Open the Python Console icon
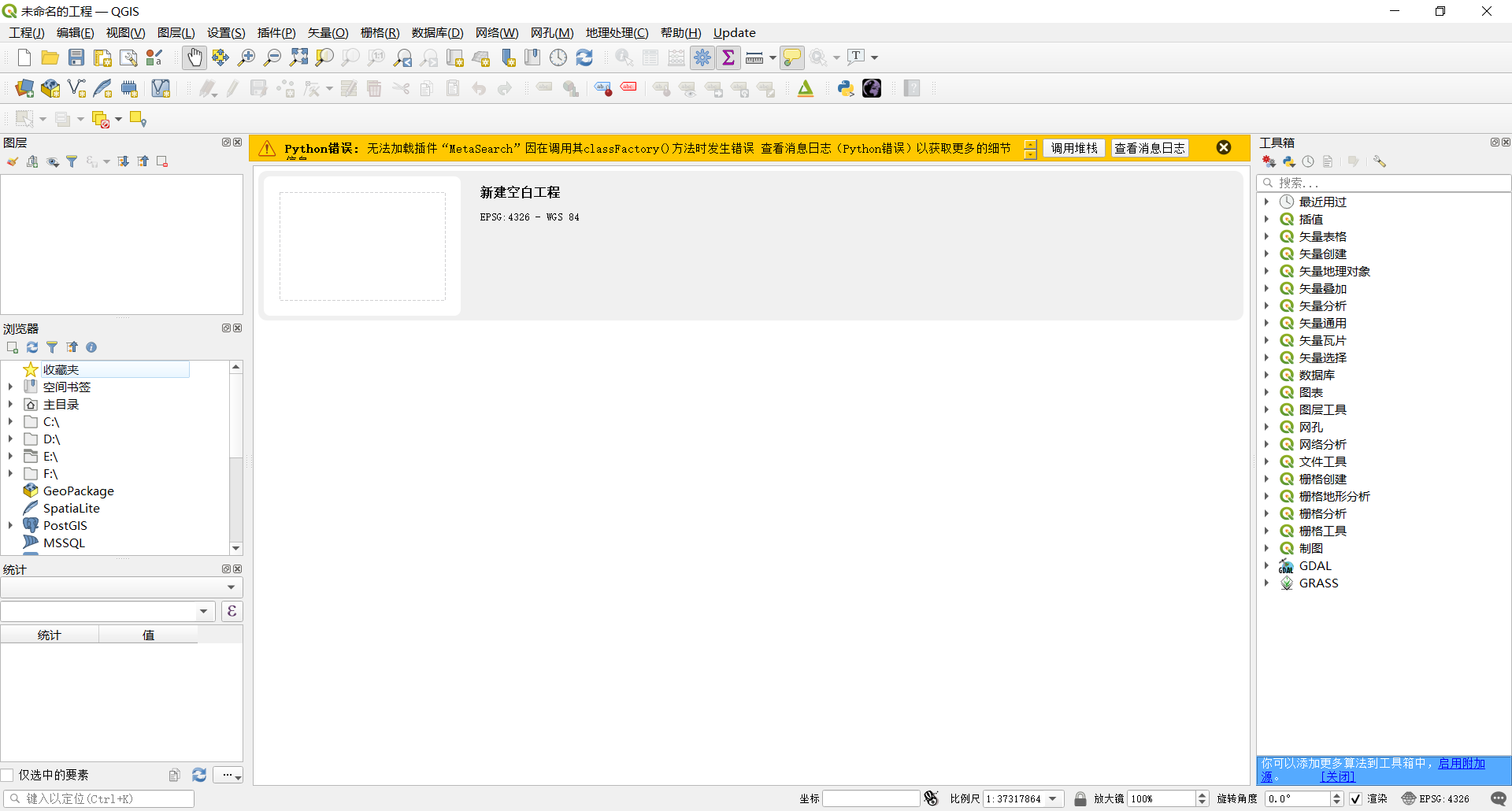The width and height of the screenshot is (1512, 811). [x=846, y=88]
